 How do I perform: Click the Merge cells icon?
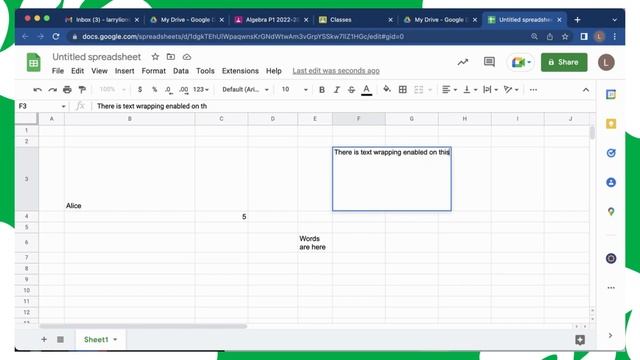(x=419, y=89)
